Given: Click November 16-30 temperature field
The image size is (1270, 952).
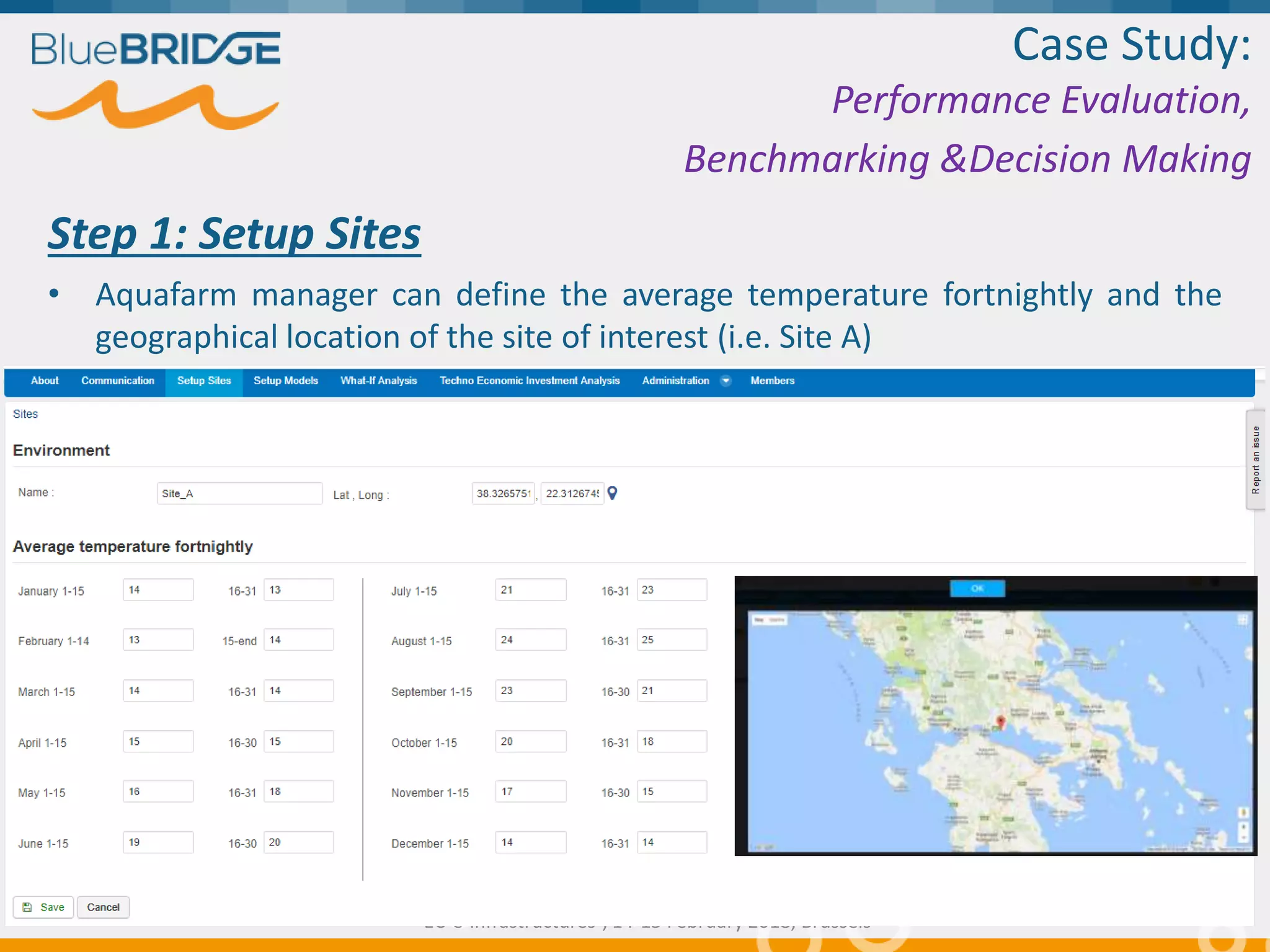Looking at the screenshot, I should [x=672, y=791].
